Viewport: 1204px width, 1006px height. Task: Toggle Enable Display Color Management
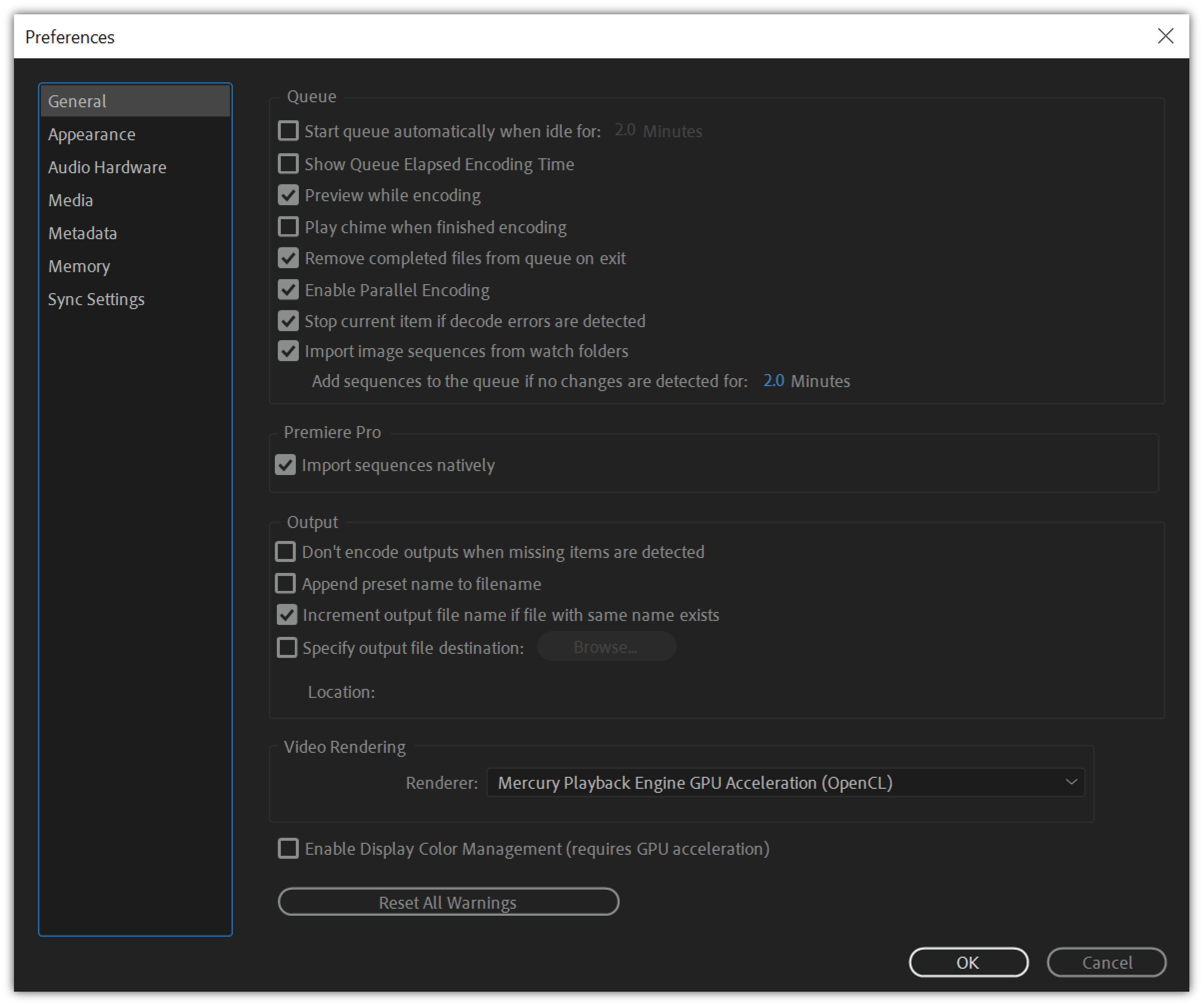(x=288, y=848)
